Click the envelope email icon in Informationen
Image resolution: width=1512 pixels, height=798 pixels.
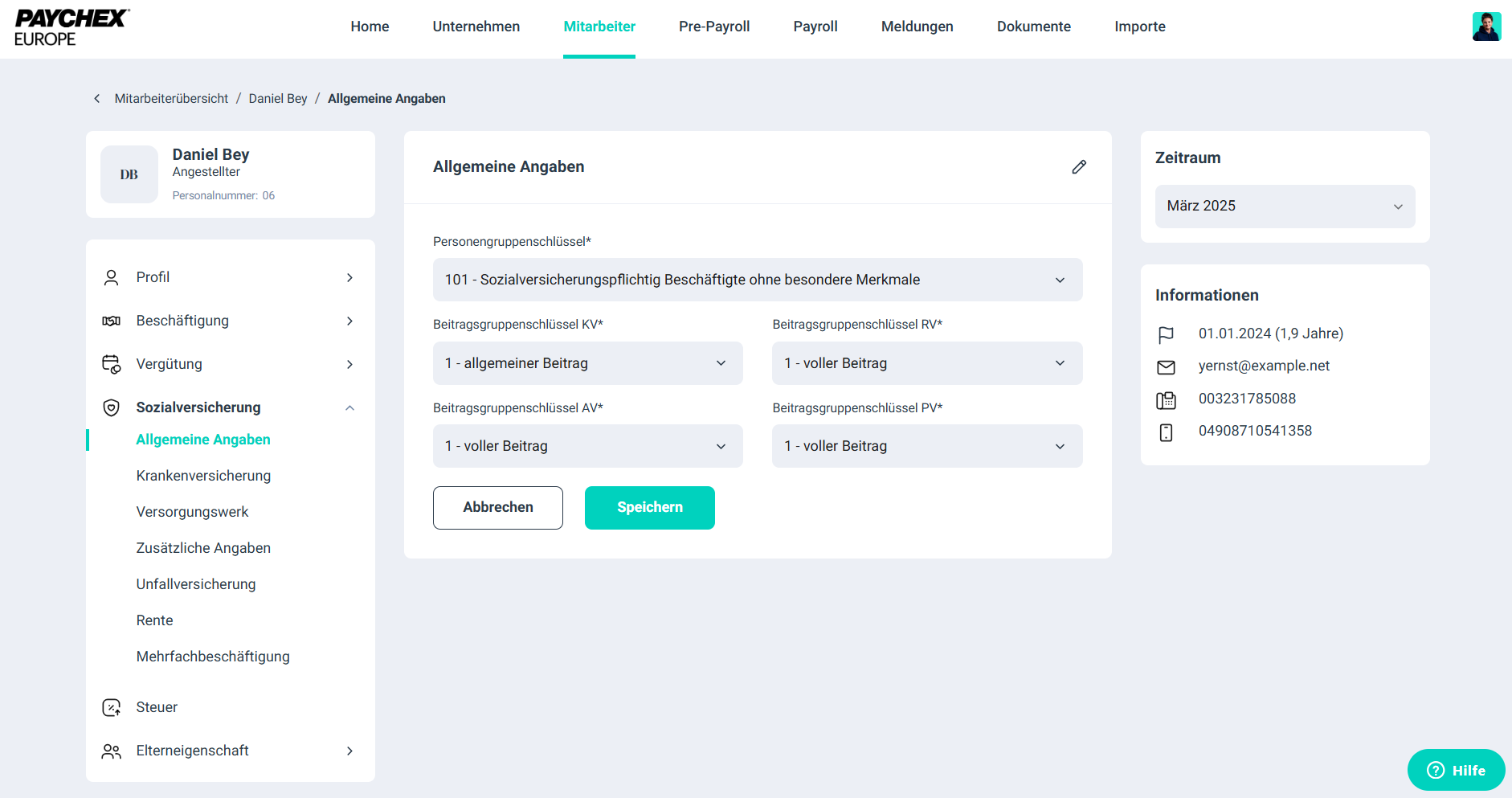point(1166,367)
